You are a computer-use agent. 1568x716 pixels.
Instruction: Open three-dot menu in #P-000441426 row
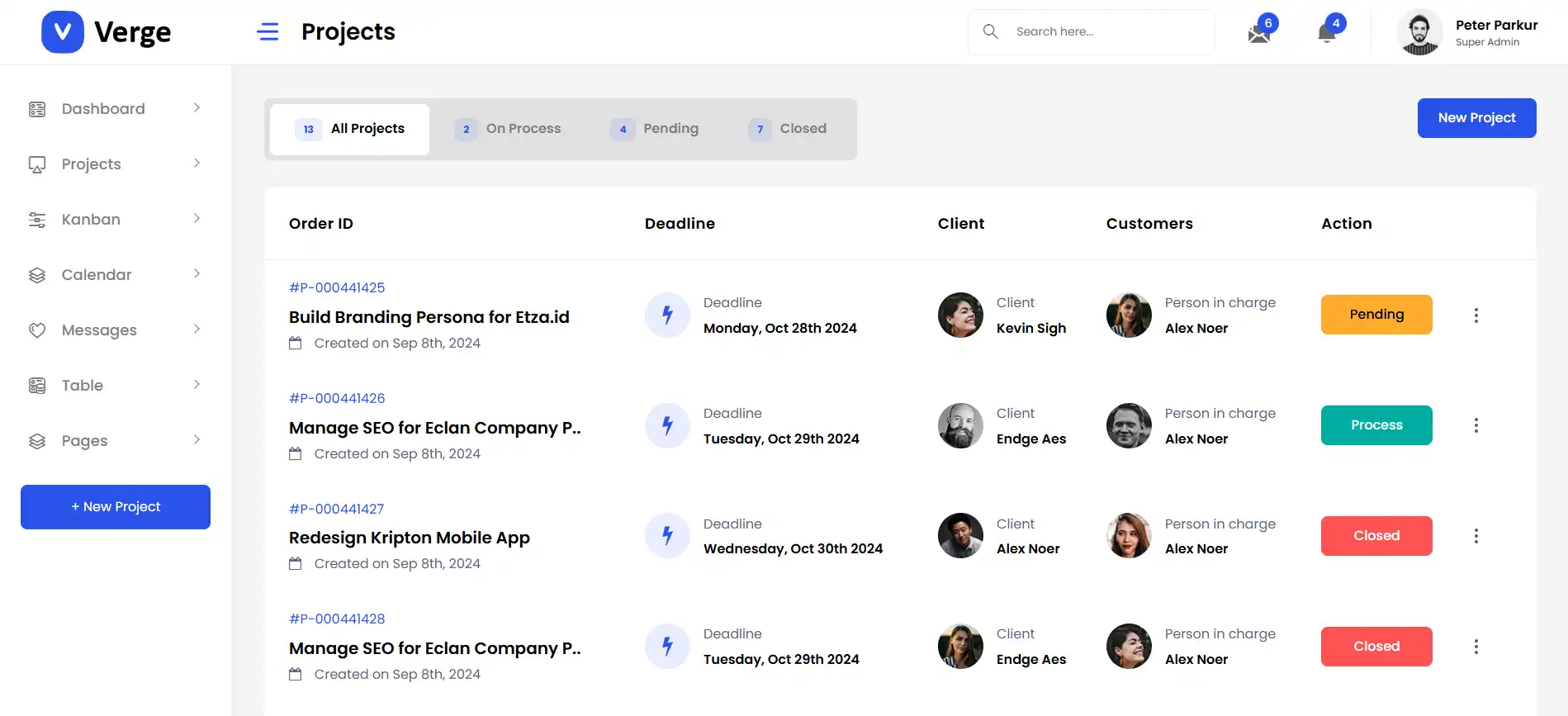[1476, 425]
